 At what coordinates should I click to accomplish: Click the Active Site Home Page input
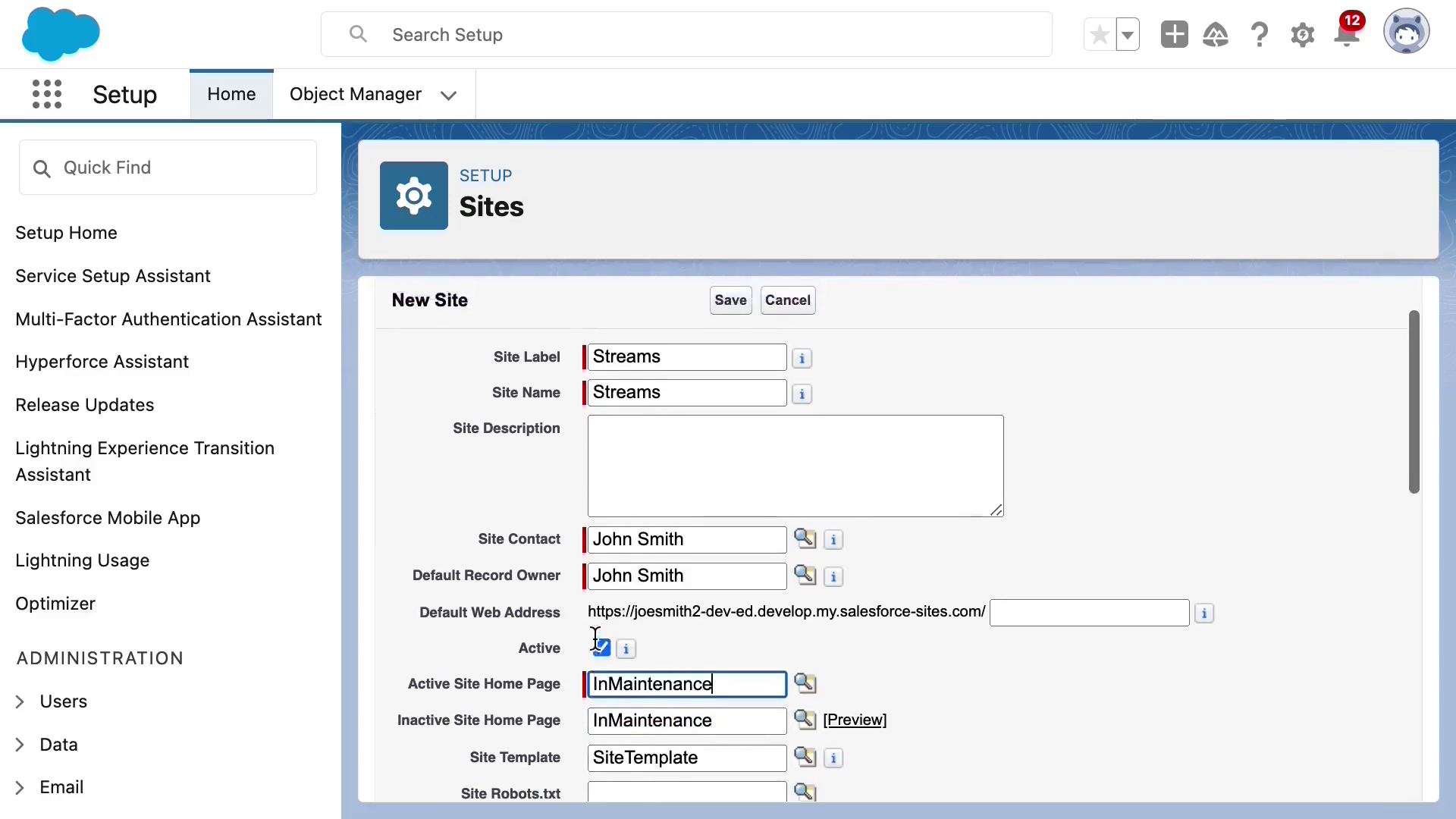[x=687, y=685]
